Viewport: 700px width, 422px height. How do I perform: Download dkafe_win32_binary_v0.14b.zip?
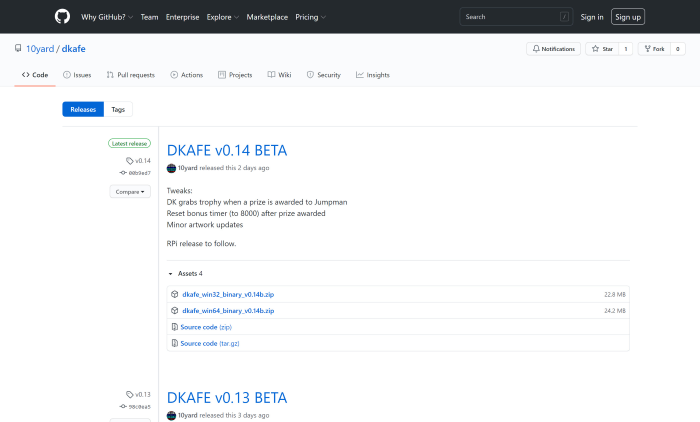tap(228, 294)
